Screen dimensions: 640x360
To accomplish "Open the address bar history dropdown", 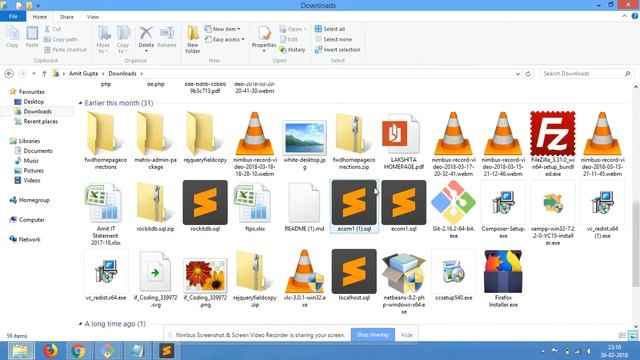I will tap(518, 74).
